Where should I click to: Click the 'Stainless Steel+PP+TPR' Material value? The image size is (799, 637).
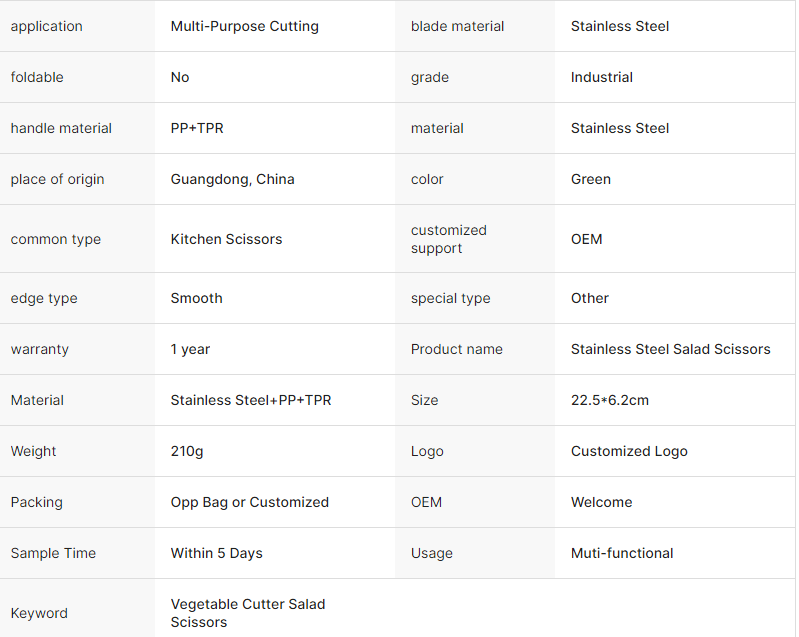click(x=251, y=400)
